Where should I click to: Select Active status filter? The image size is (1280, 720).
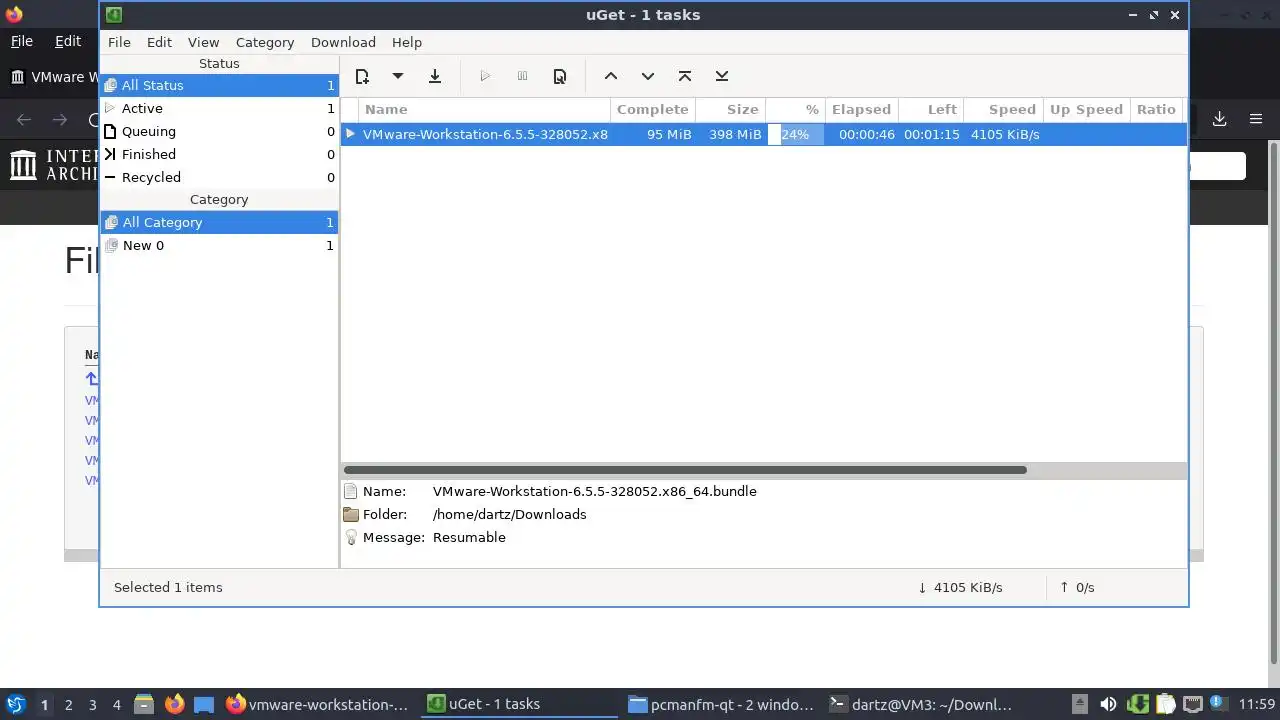[219, 108]
